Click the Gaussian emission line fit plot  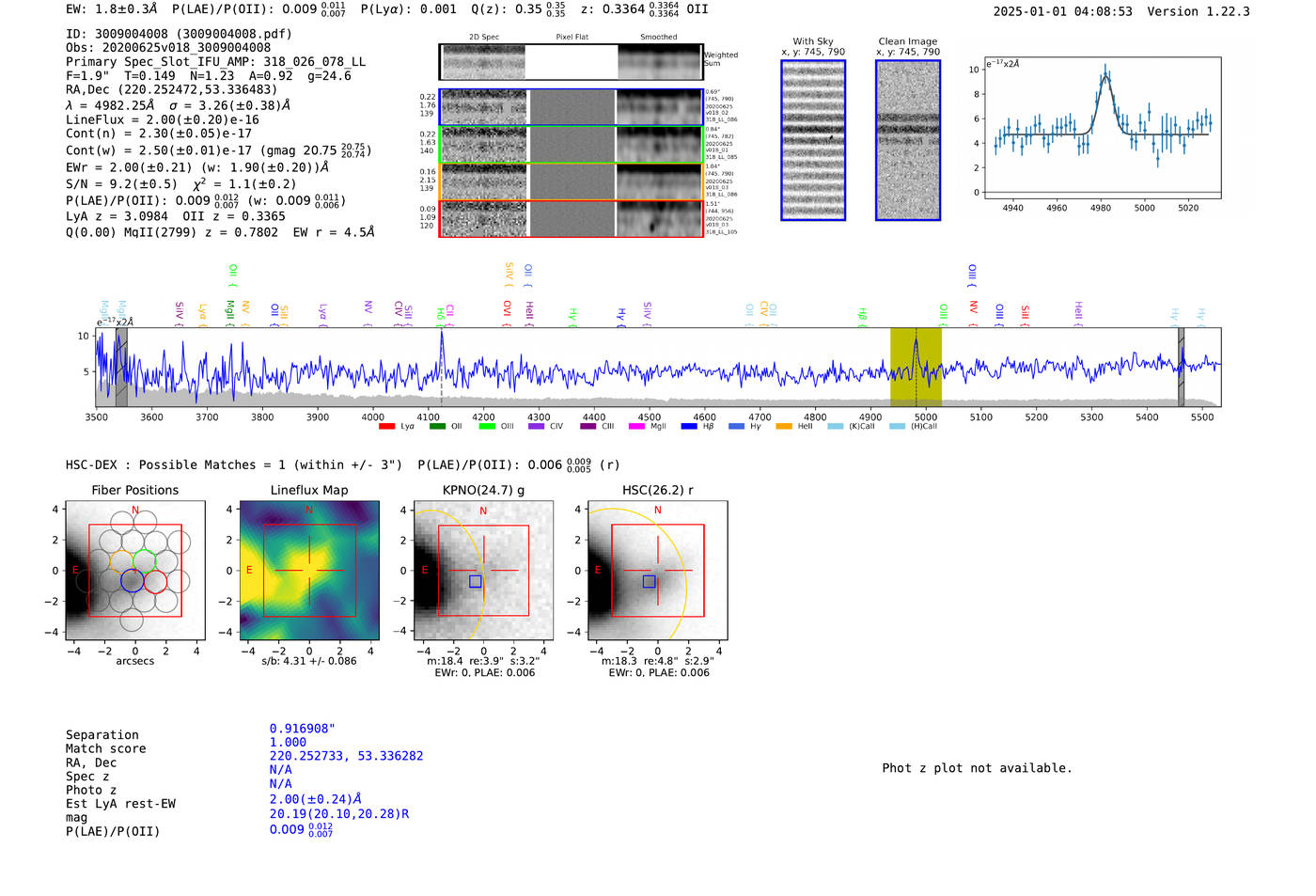coord(1102,128)
